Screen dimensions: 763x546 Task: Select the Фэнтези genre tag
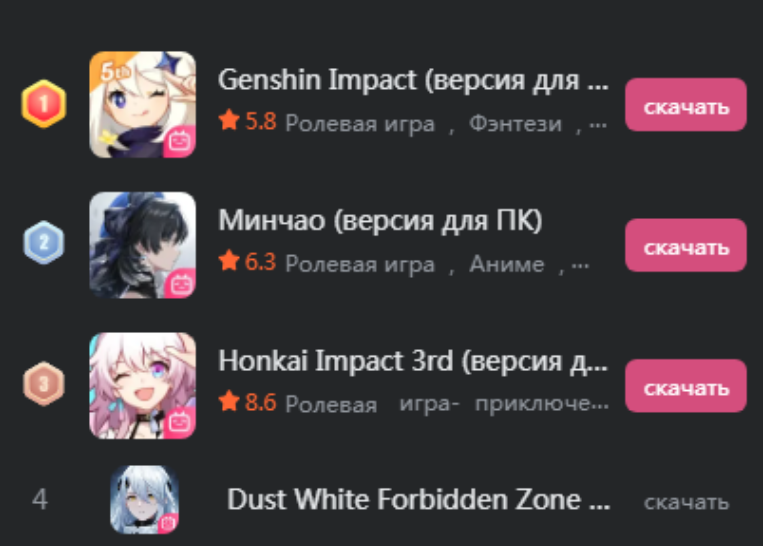tap(515, 124)
